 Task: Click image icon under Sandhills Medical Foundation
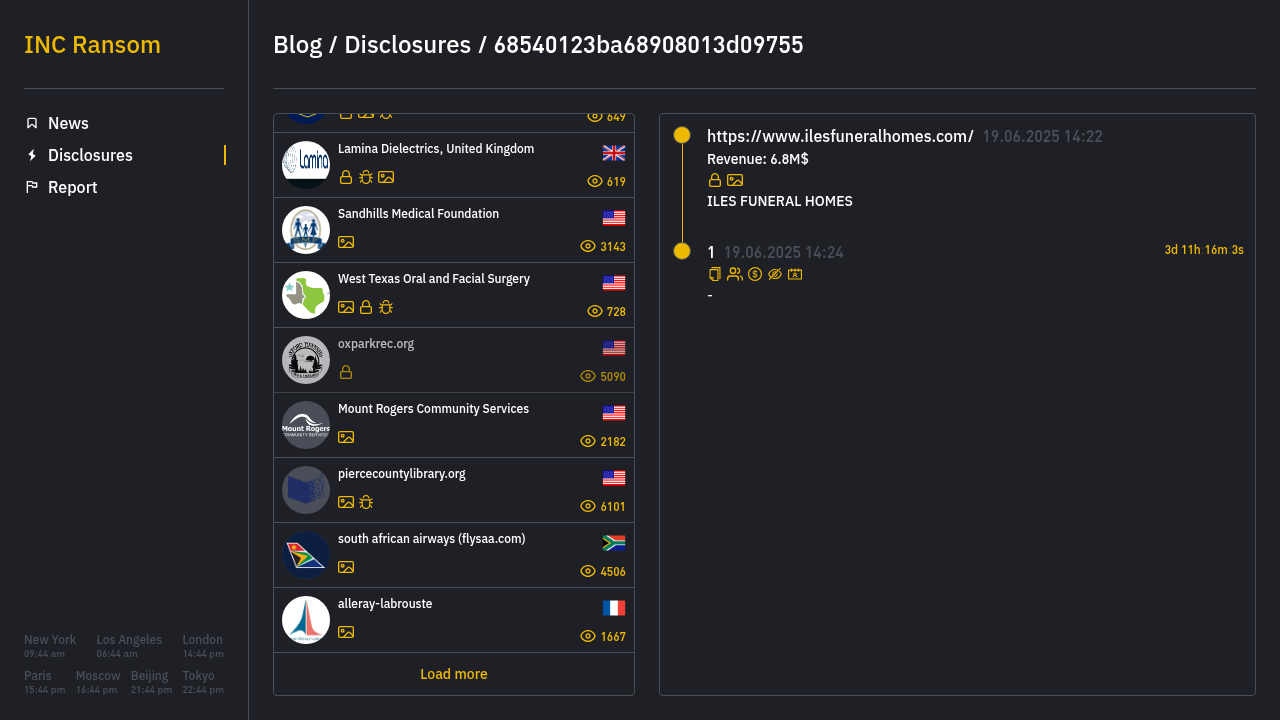pos(346,242)
